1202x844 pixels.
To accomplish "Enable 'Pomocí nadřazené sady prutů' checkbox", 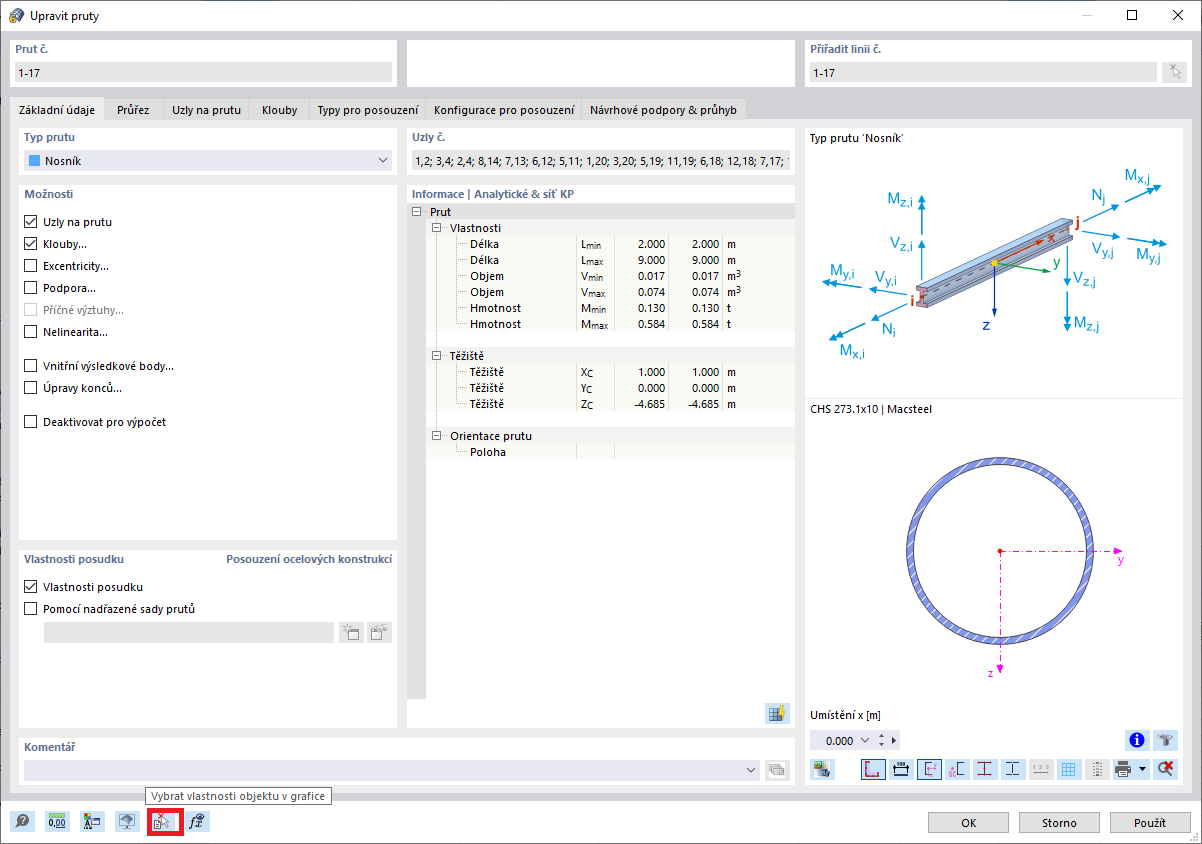I will (x=30, y=609).
